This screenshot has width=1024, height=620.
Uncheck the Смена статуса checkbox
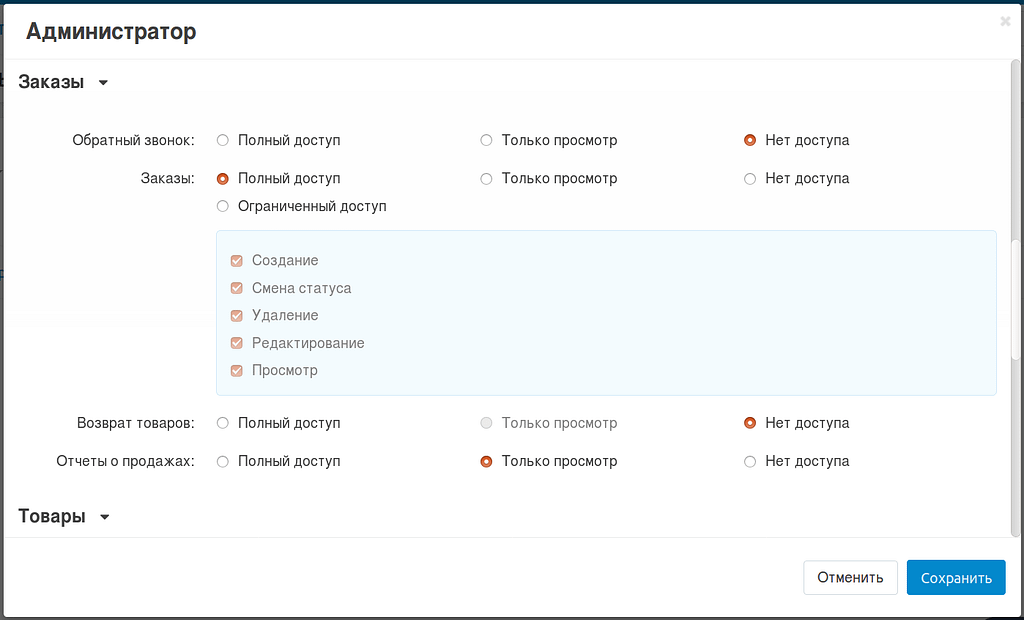[x=237, y=288]
